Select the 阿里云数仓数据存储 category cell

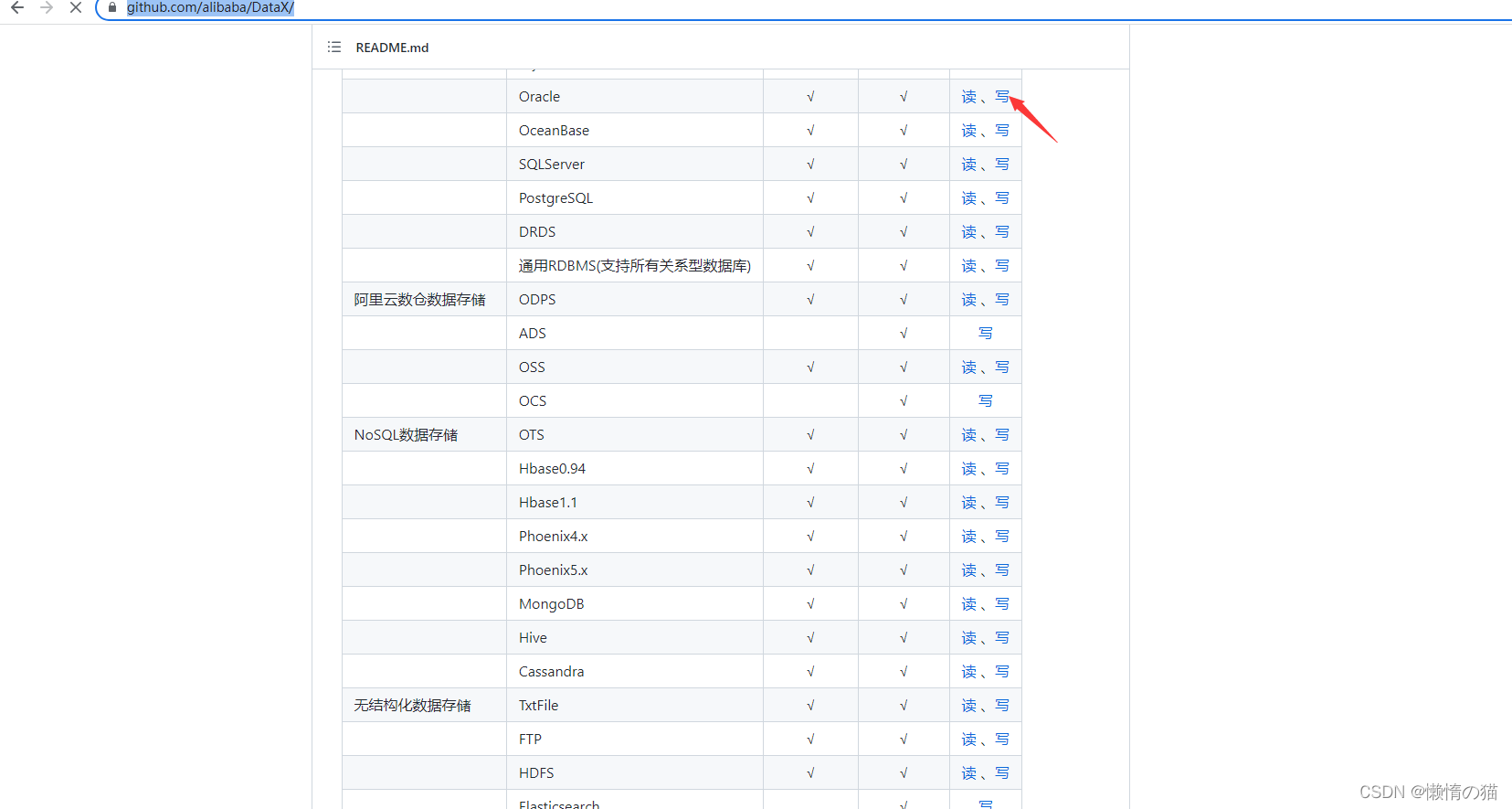(x=425, y=300)
